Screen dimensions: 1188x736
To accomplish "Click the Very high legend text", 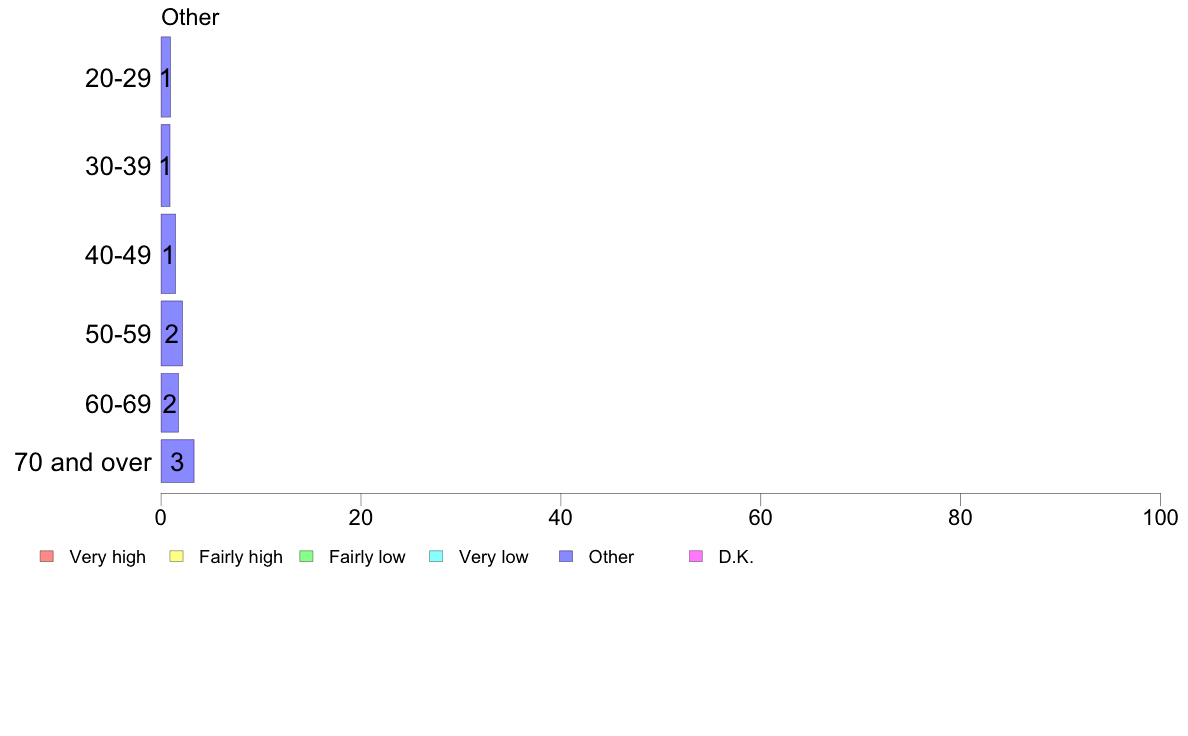I will point(108,557).
